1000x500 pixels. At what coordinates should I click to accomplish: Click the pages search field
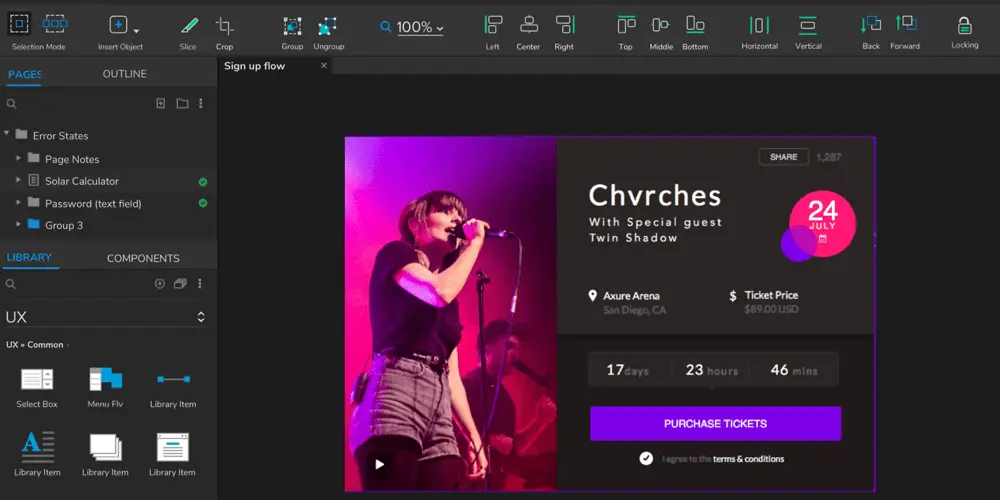tap(77, 103)
